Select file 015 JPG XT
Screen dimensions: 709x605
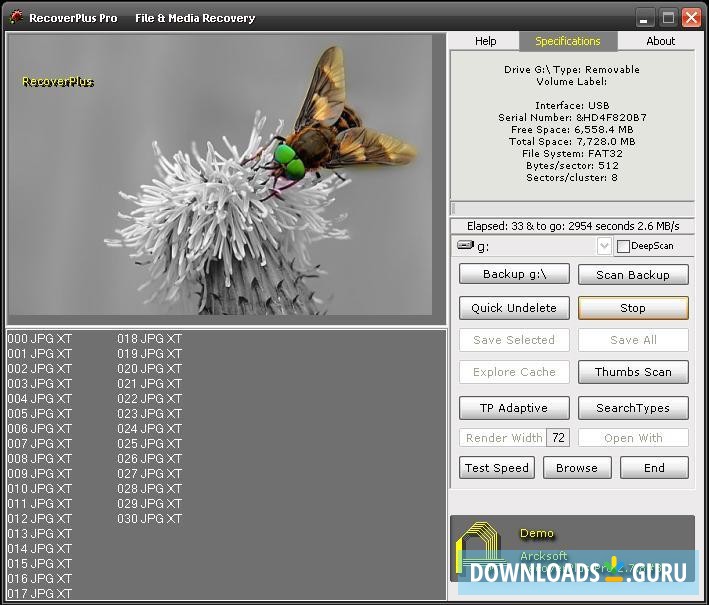(40, 563)
